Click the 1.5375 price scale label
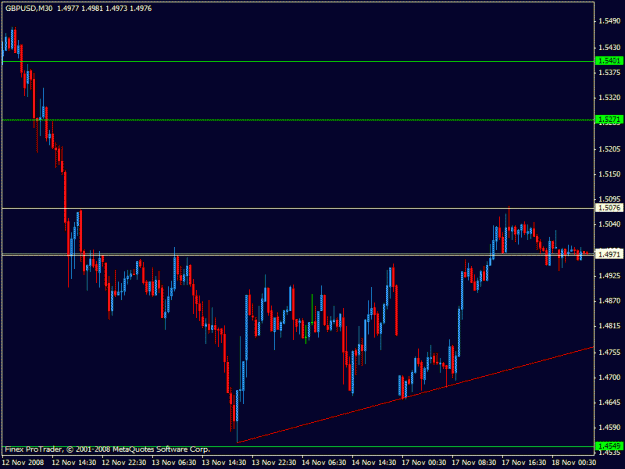Screen dimensions: 625x469 click(609, 73)
